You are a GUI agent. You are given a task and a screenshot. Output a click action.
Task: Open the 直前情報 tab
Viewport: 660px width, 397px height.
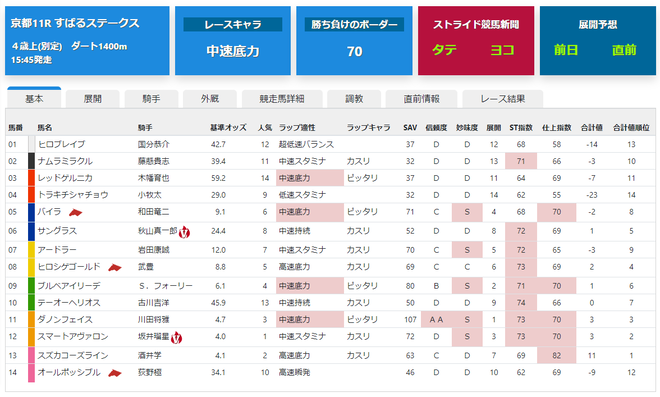pyautogui.click(x=421, y=99)
